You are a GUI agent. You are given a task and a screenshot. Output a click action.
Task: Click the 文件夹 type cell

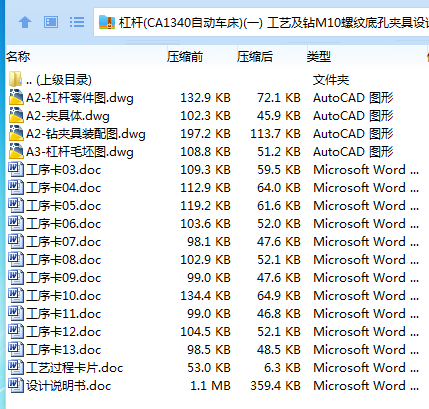tap(331, 80)
